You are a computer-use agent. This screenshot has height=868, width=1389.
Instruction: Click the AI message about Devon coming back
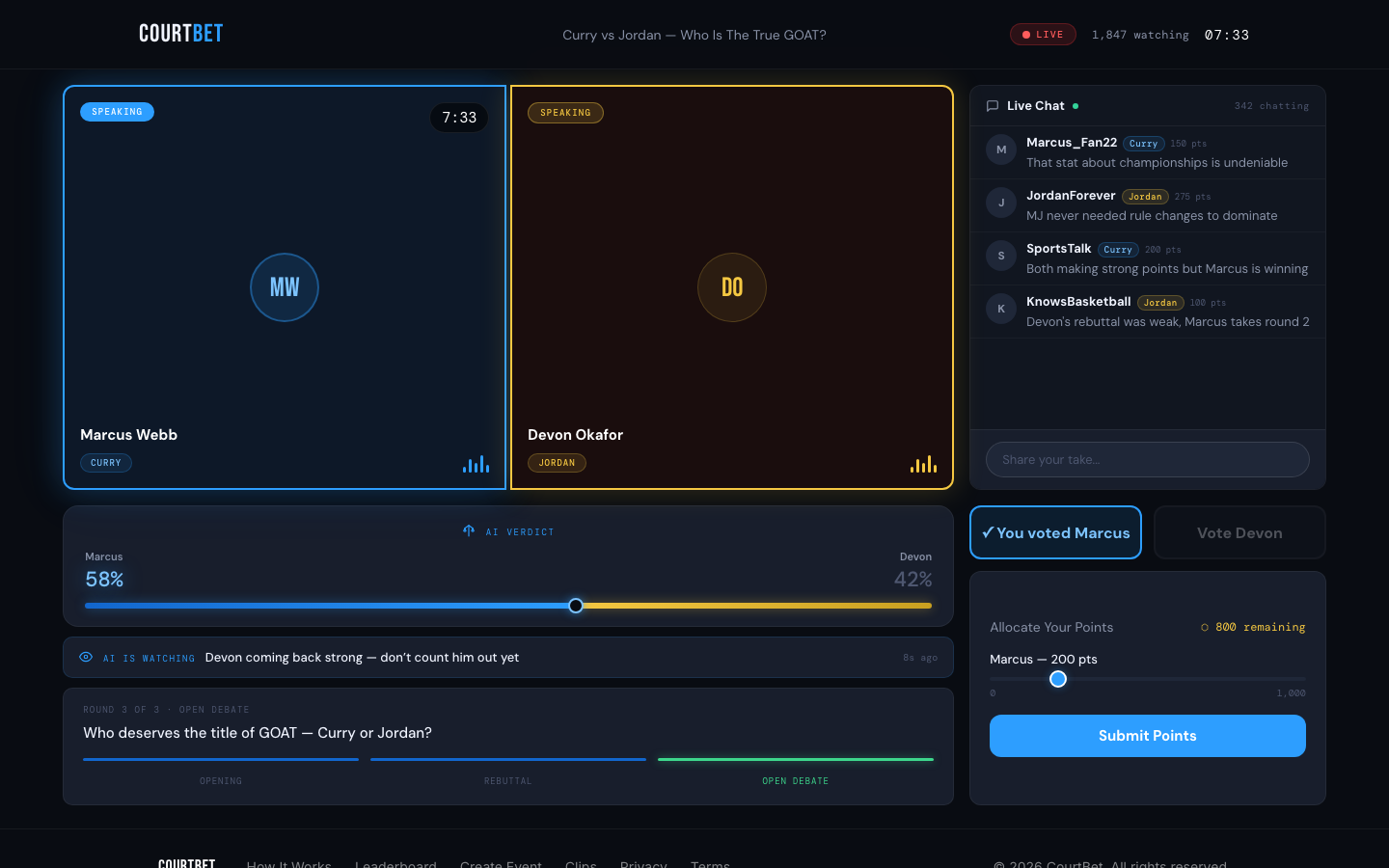(362, 658)
